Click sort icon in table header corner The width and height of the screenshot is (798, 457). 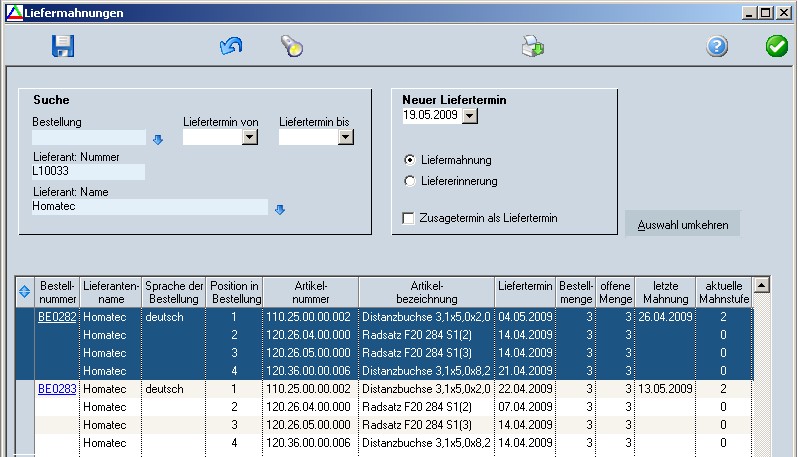25,292
